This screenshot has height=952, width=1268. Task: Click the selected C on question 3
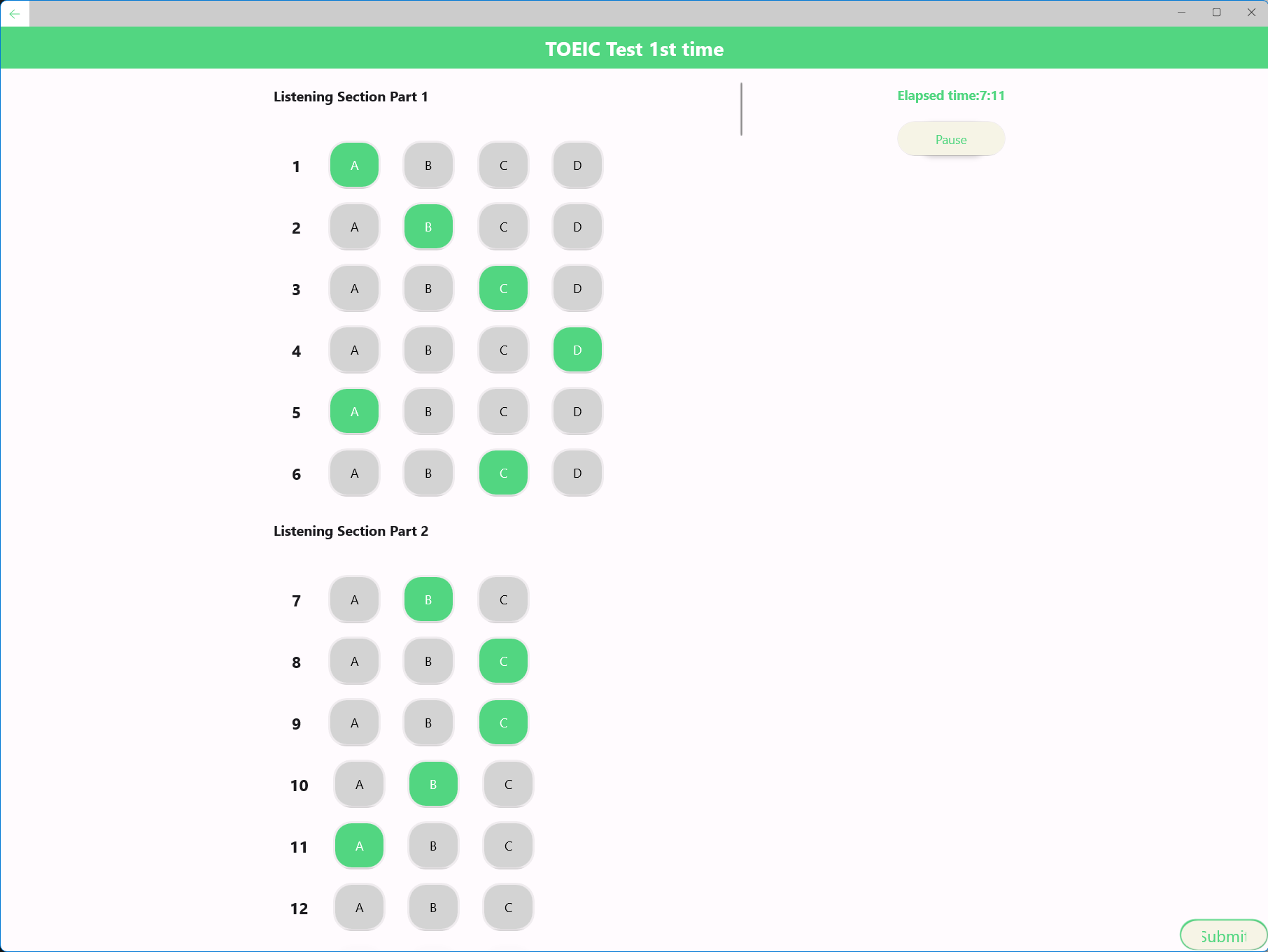[x=503, y=289]
